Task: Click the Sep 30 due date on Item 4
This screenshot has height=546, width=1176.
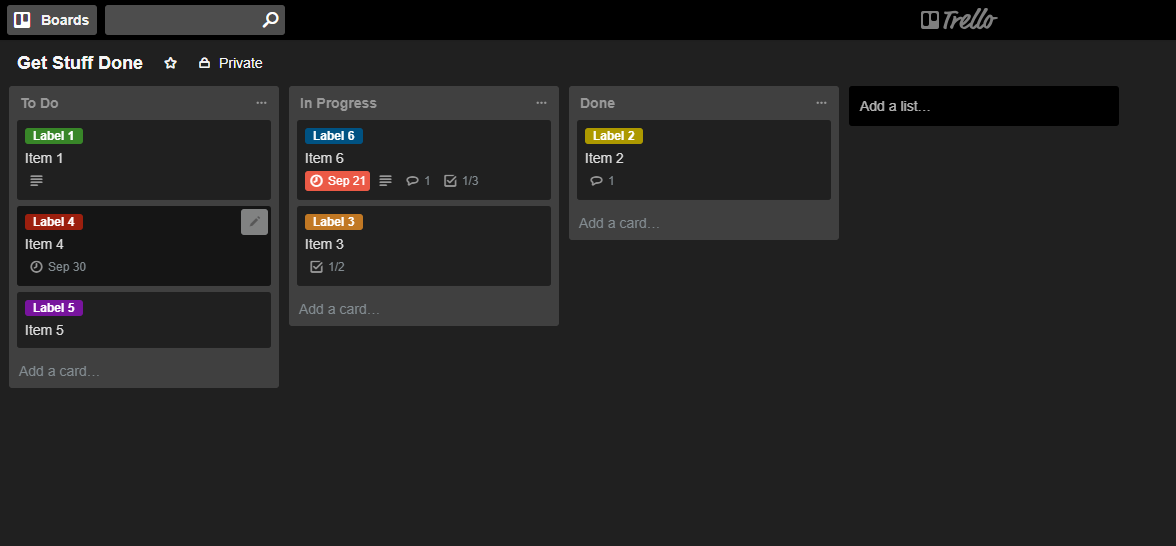Action: click(x=58, y=267)
